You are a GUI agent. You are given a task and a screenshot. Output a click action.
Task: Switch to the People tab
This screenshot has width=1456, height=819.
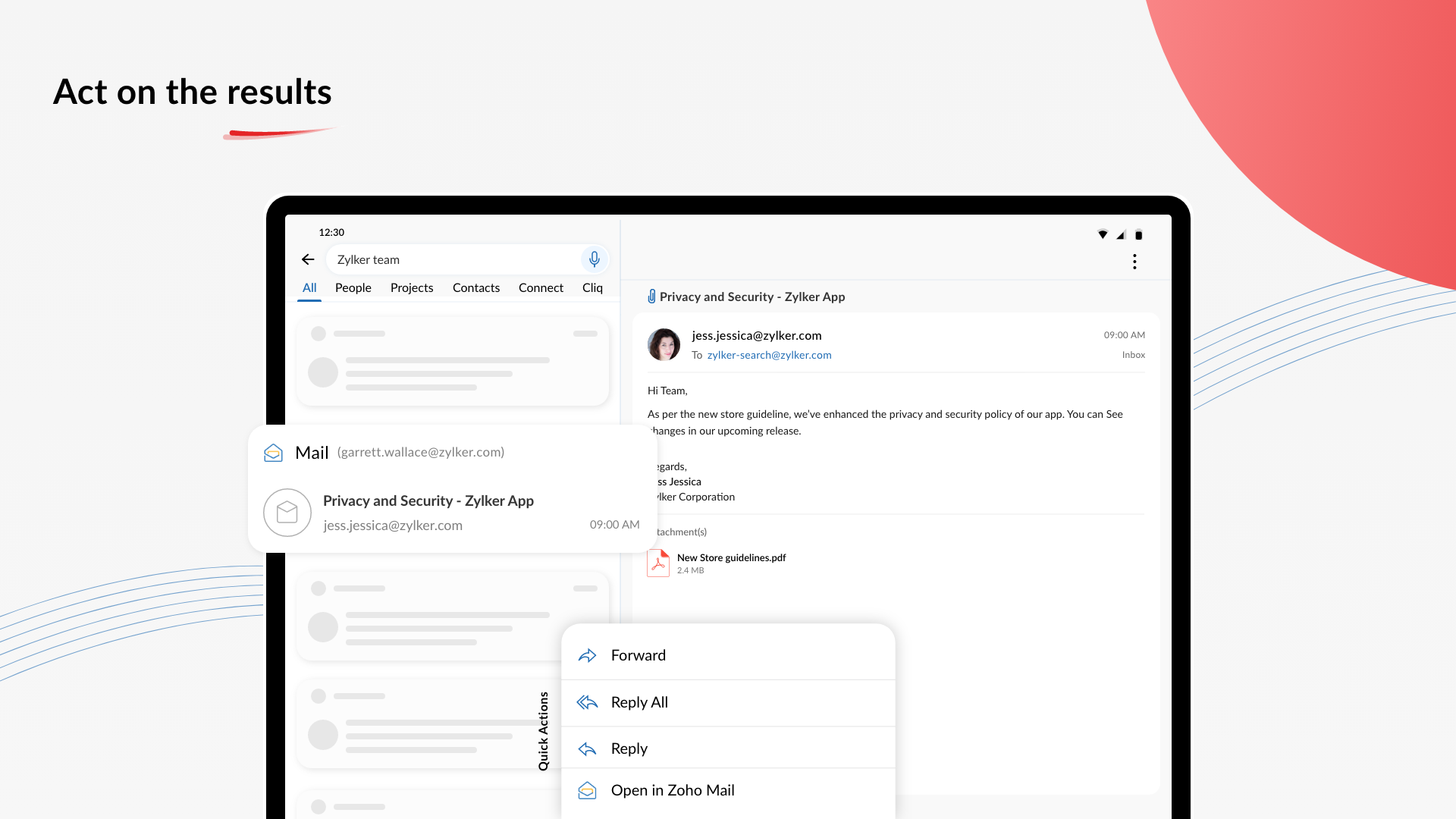[x=353, y=287]
